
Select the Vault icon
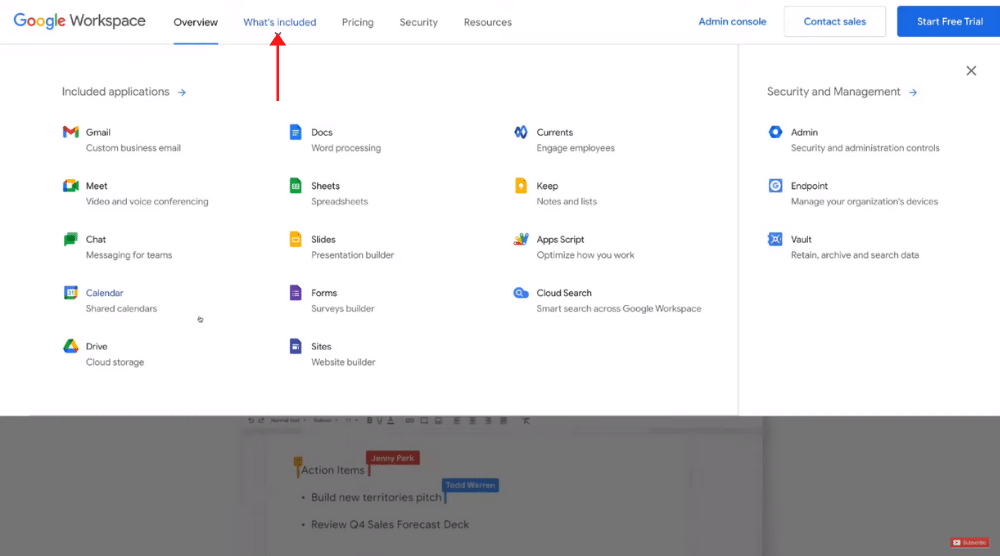click(x=775, y=239)
